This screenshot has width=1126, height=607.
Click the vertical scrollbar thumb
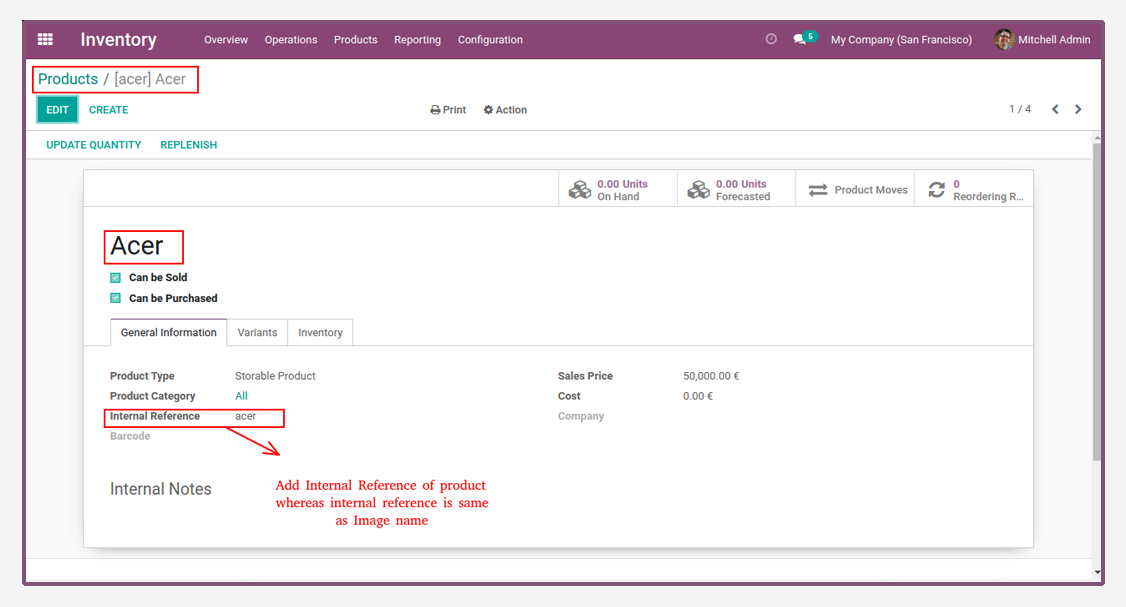pyautogui.click(x=1097, y=302)
